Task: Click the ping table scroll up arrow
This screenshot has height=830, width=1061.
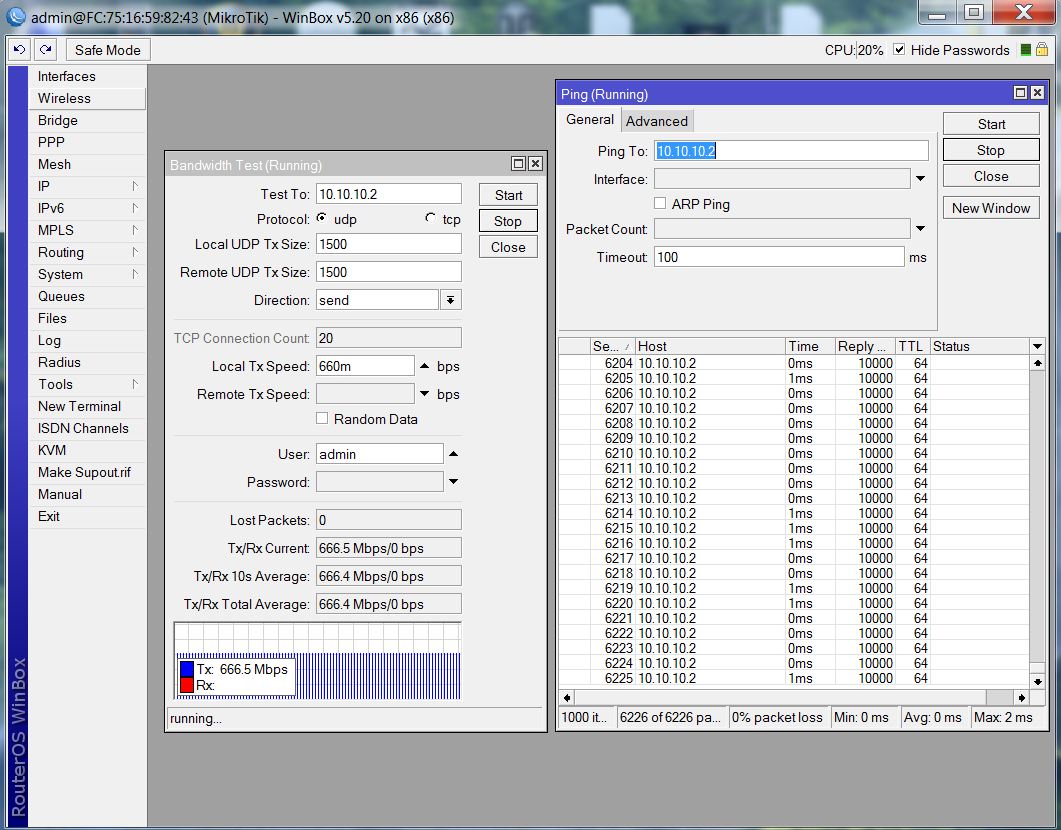Action: tap(1037, 363)
